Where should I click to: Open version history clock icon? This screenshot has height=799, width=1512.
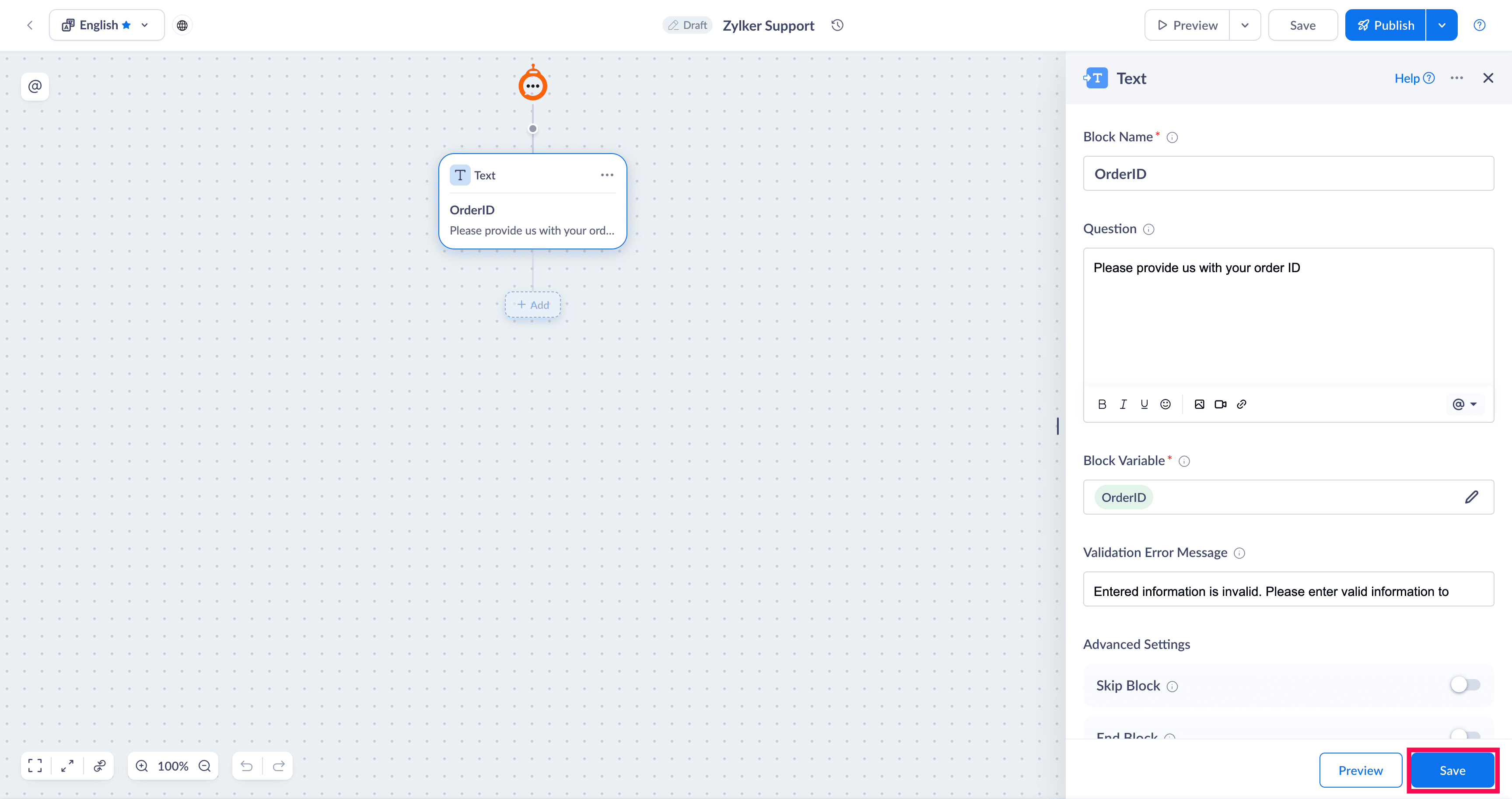tap(837, 25)
